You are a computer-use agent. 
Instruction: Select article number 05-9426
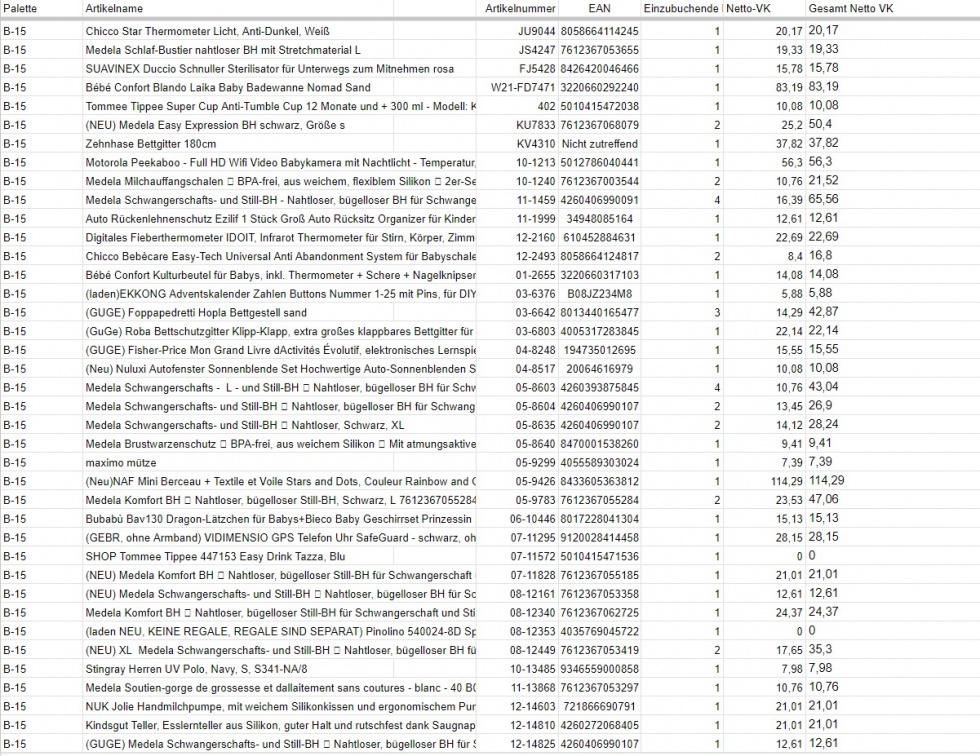coord(536,481)
